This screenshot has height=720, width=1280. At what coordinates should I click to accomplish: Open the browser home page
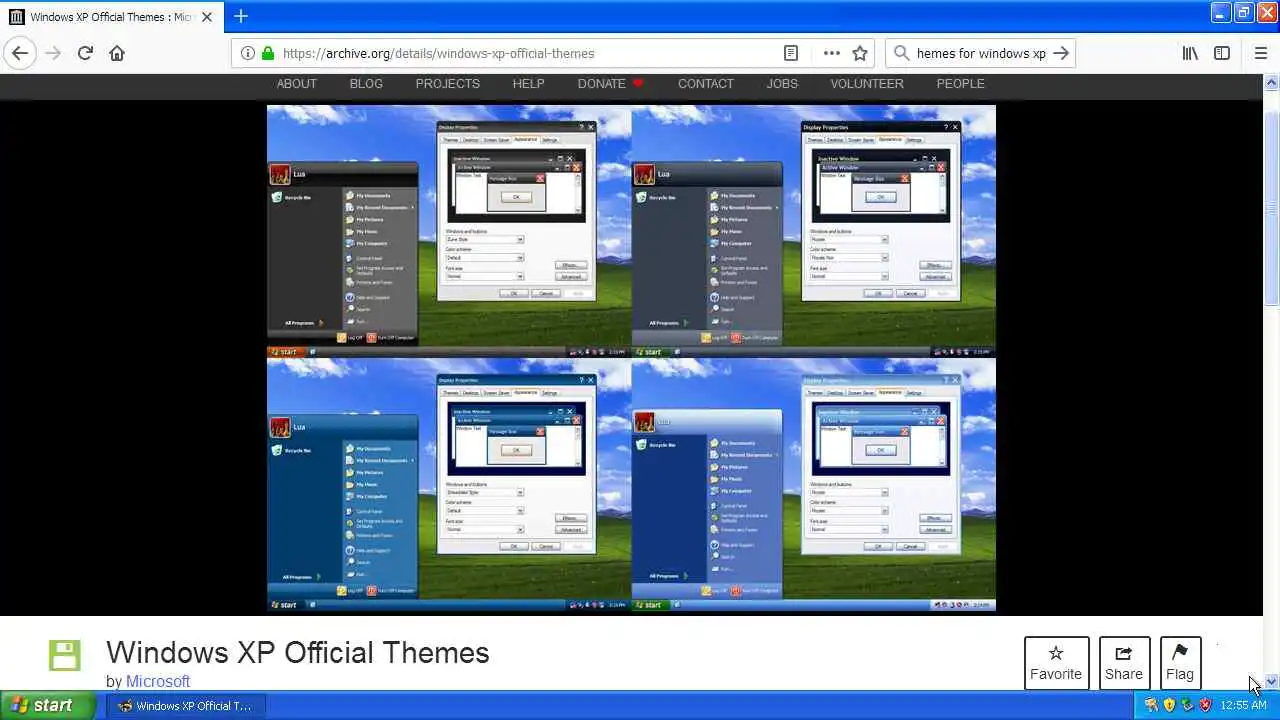[117, 53]
